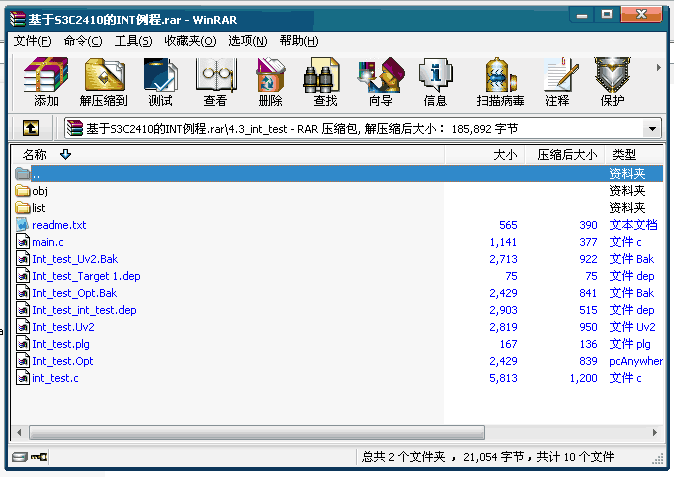This screenshot has height=477, width=674.
Task: Click the obj folder icon
Action: [22, 190]
